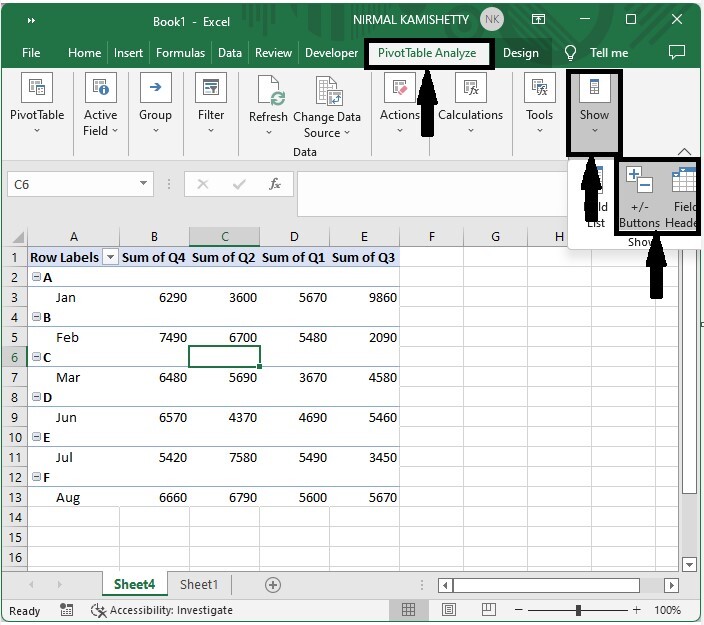Click the Accessibility Investigate status icon
Screen dimensions: 704x625
pos(99,610)
